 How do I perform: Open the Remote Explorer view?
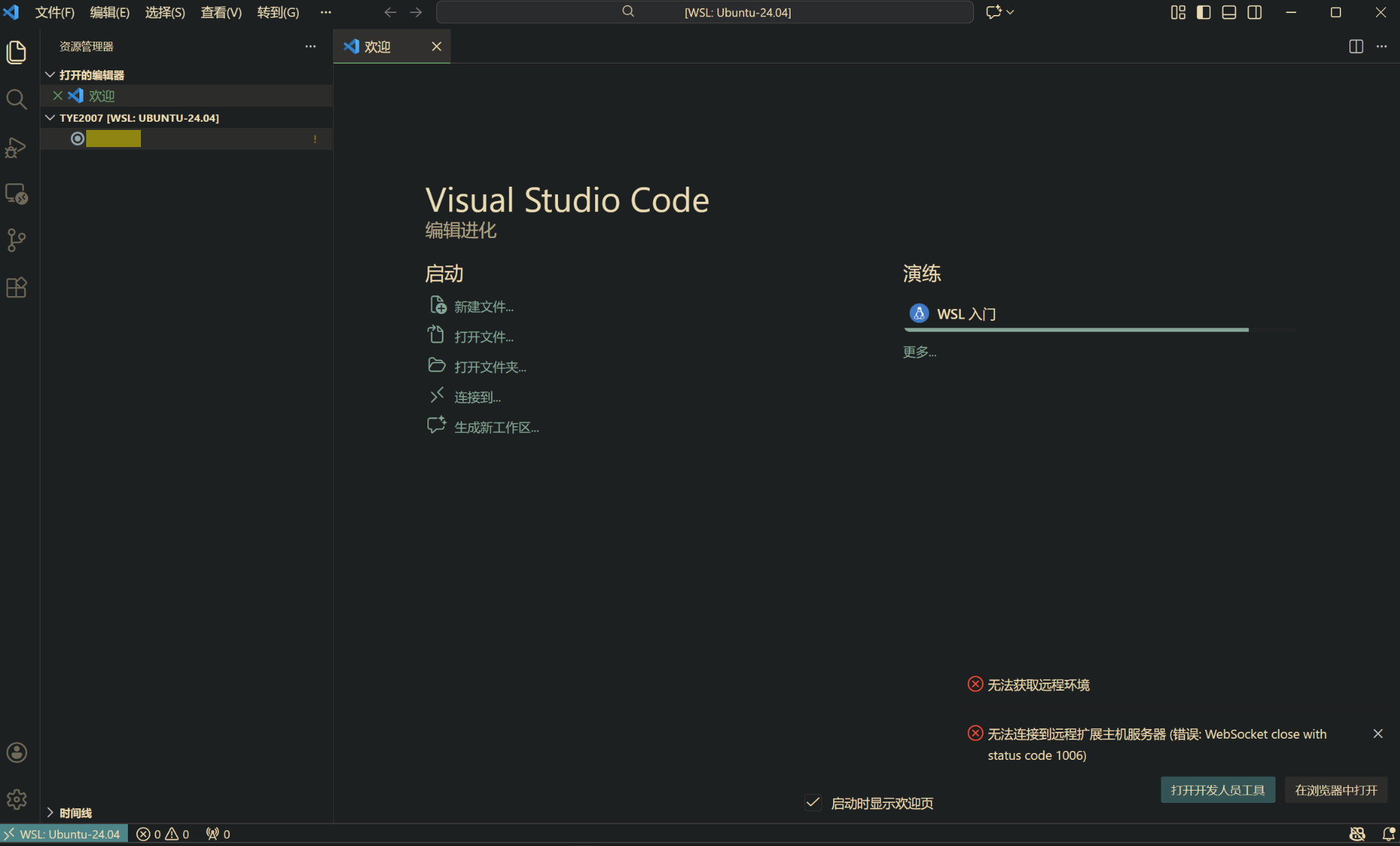(16, 194)
